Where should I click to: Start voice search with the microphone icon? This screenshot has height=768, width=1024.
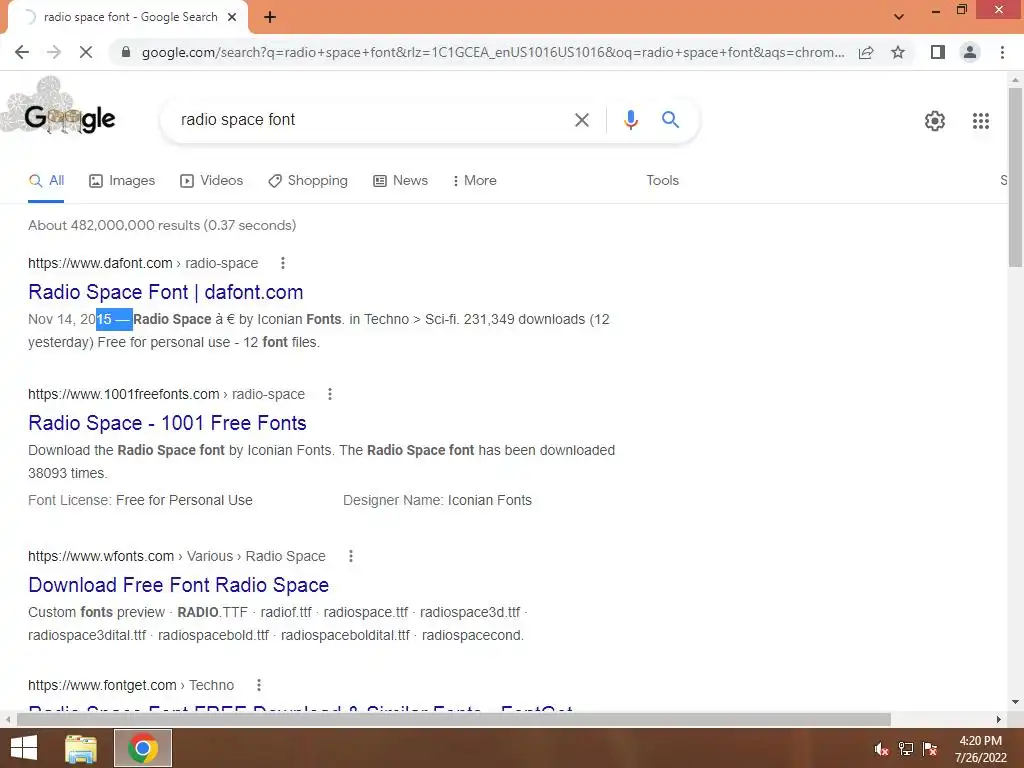tap(630, 120)
